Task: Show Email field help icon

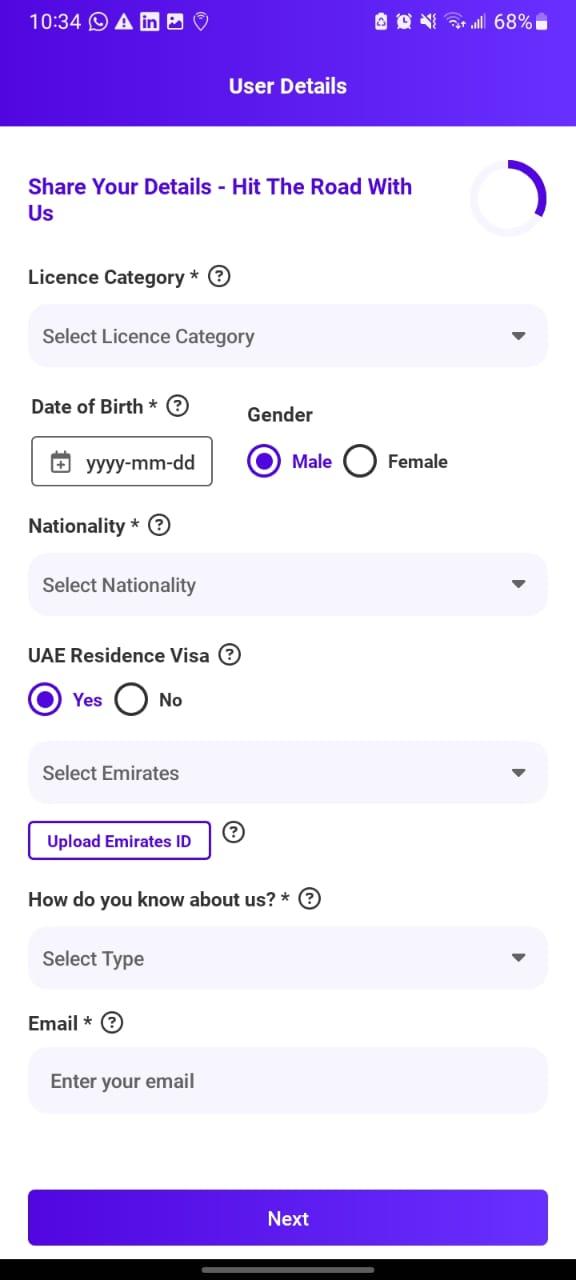Action: point(112,1023)
